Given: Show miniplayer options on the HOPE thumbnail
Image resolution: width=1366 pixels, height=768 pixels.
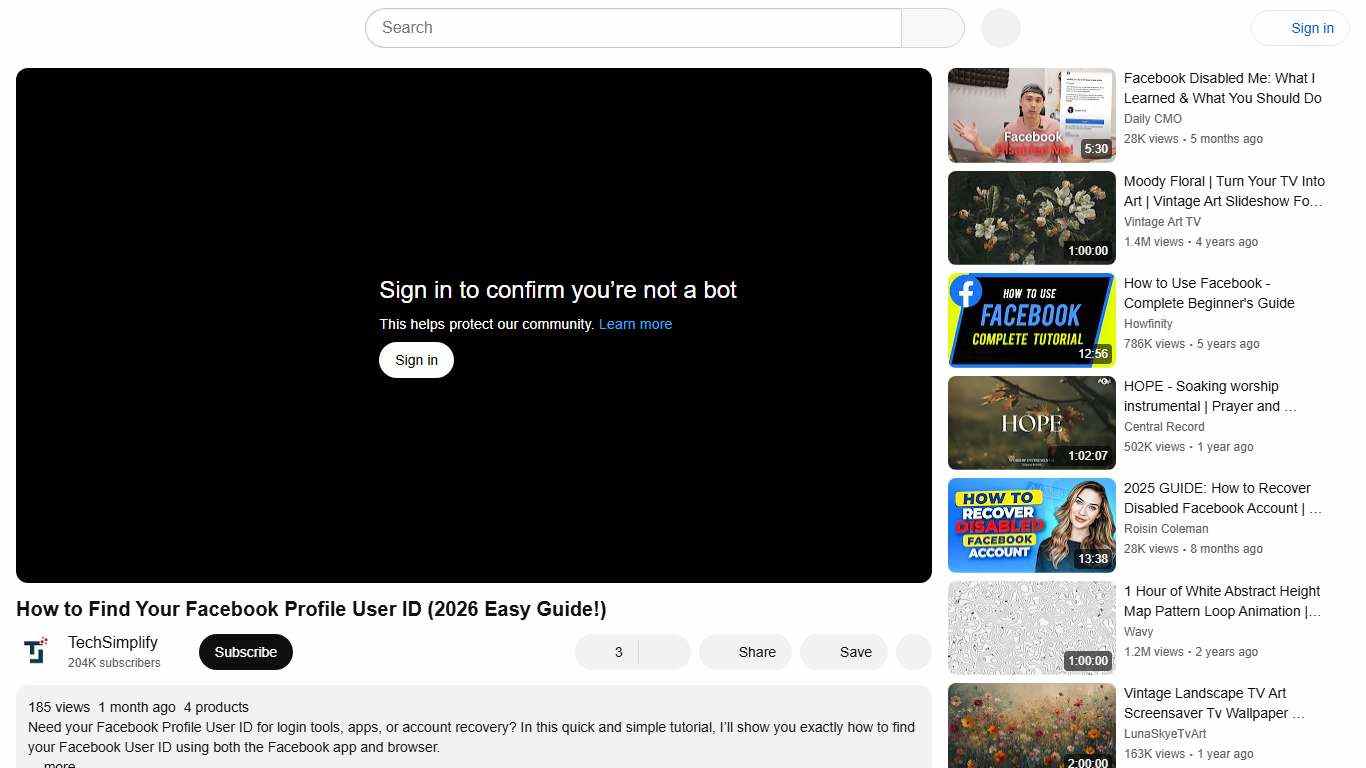Looking at the screenshot, I should (x=1103, y=383).
